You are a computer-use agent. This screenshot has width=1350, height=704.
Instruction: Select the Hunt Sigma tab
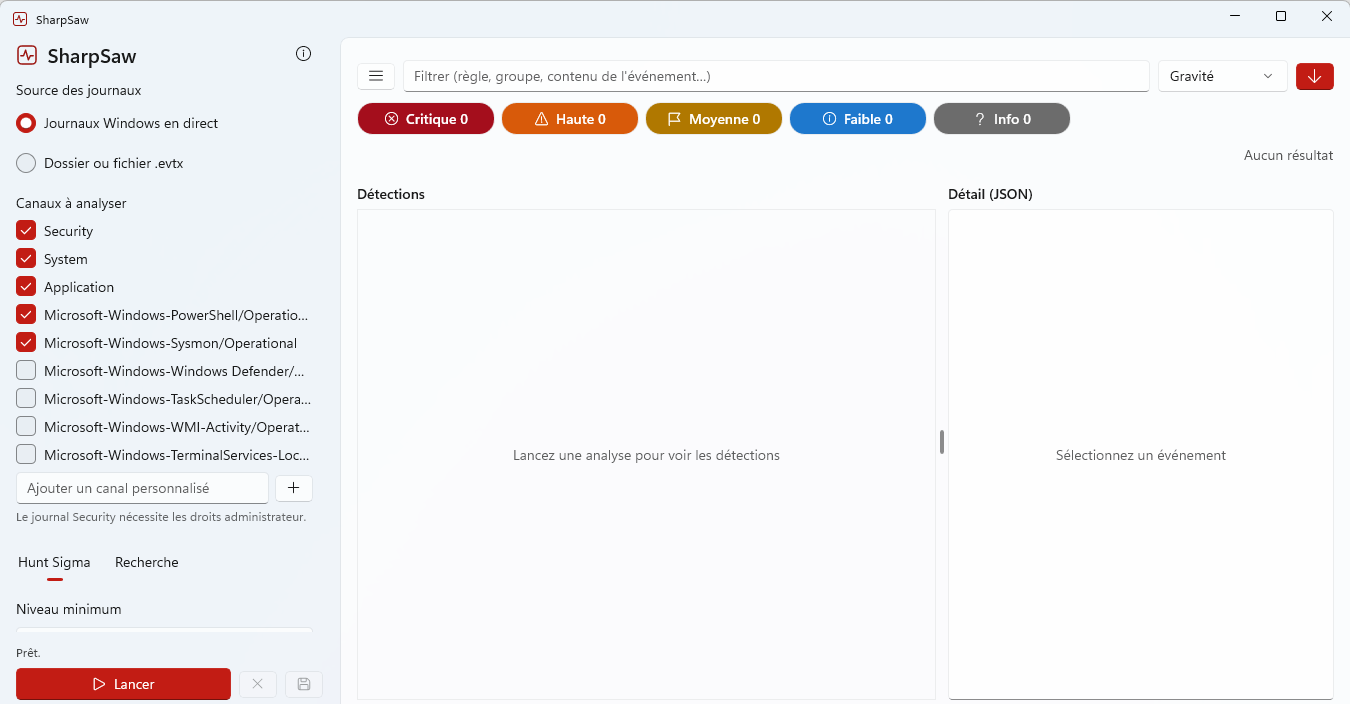[54, 562]
